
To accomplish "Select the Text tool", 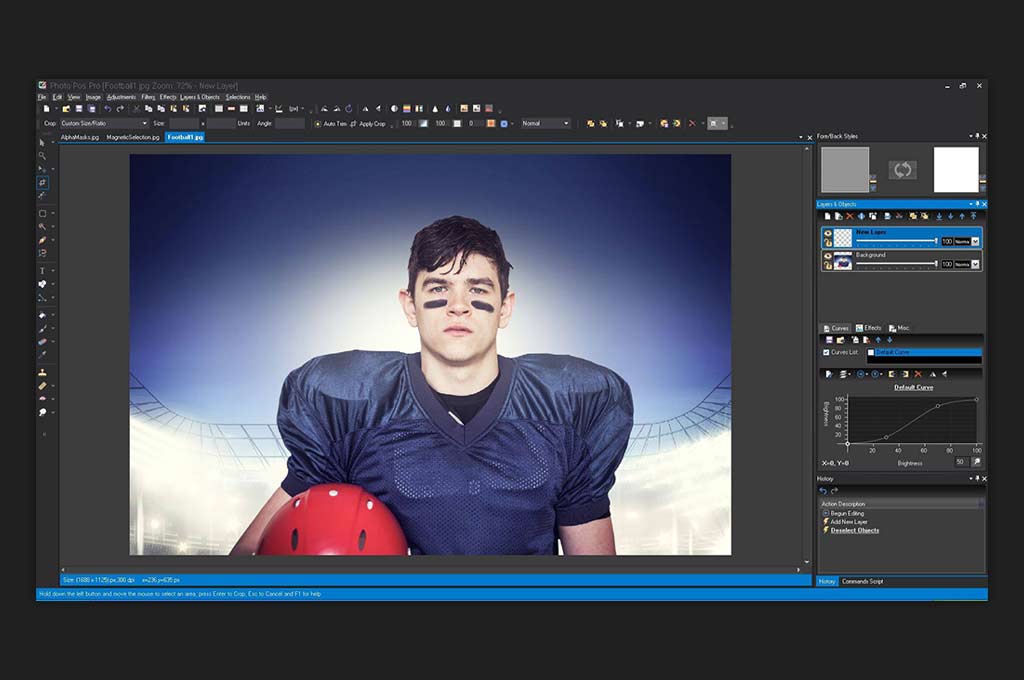I will [x=42, y=270].
